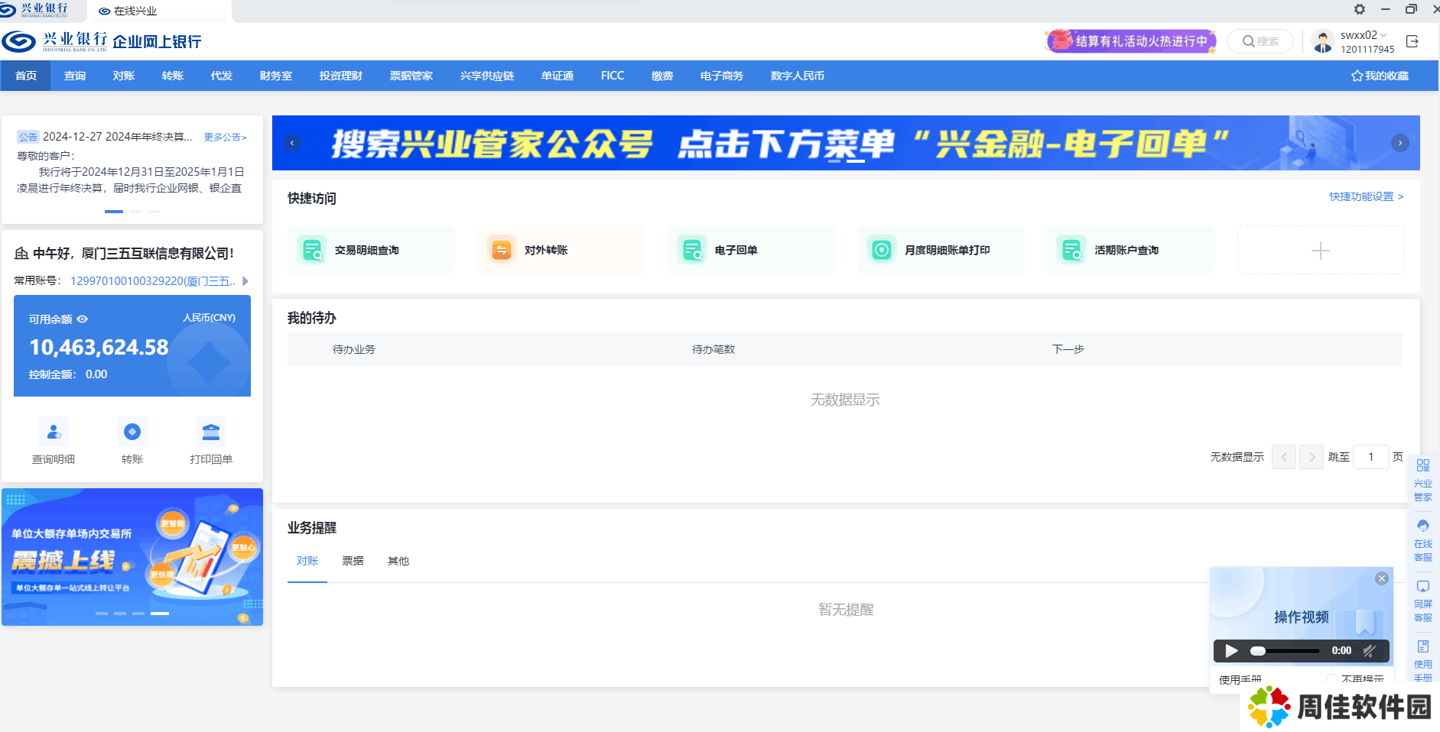Screen dimensions: 1440x732
Task: Open 我的收藏 favorites
Action: 1380,76
